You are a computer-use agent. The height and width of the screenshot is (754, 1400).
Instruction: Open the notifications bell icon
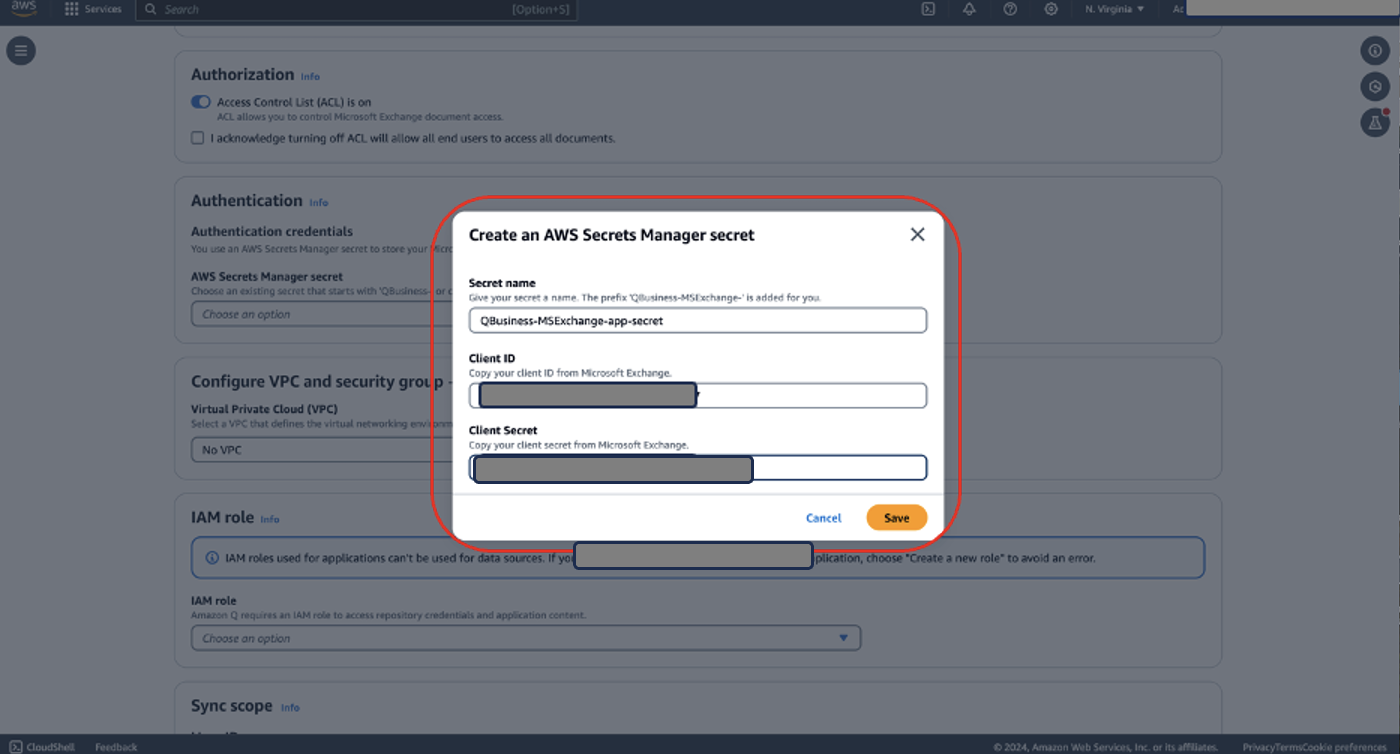click(x=969, y=10)
